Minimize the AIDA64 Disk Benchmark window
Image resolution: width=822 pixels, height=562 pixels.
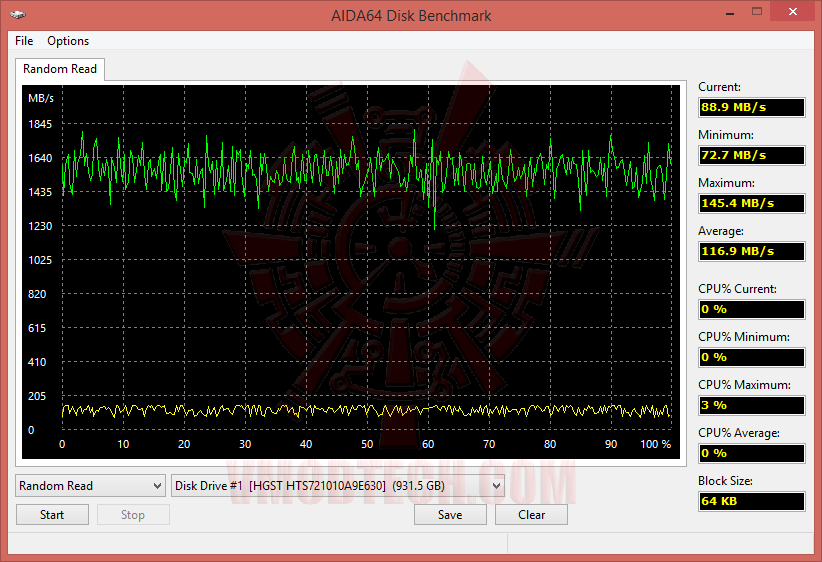coord(730,13)
